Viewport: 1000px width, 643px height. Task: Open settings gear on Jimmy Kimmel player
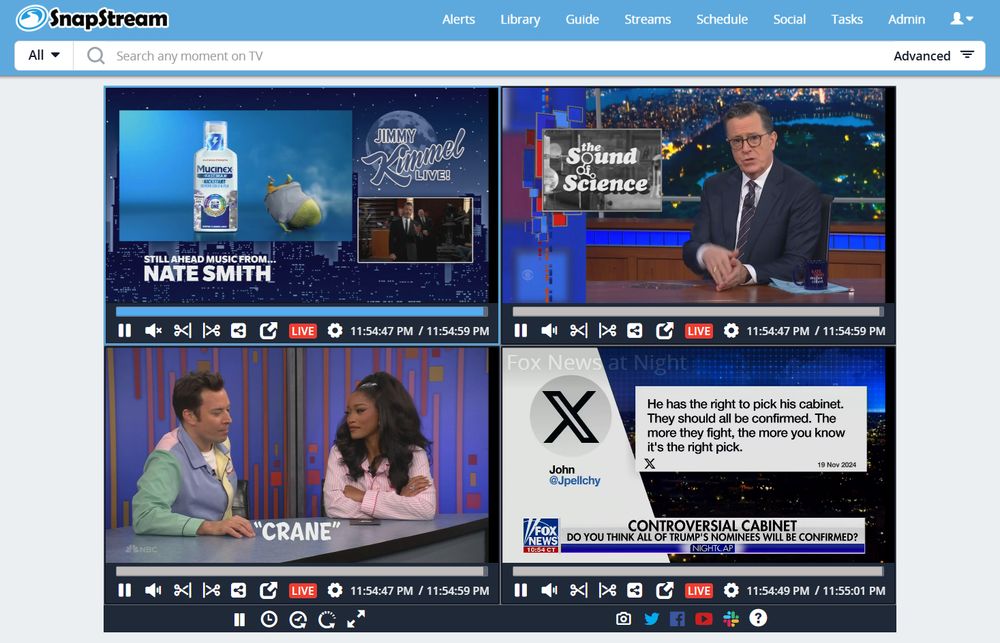[335, 330]
